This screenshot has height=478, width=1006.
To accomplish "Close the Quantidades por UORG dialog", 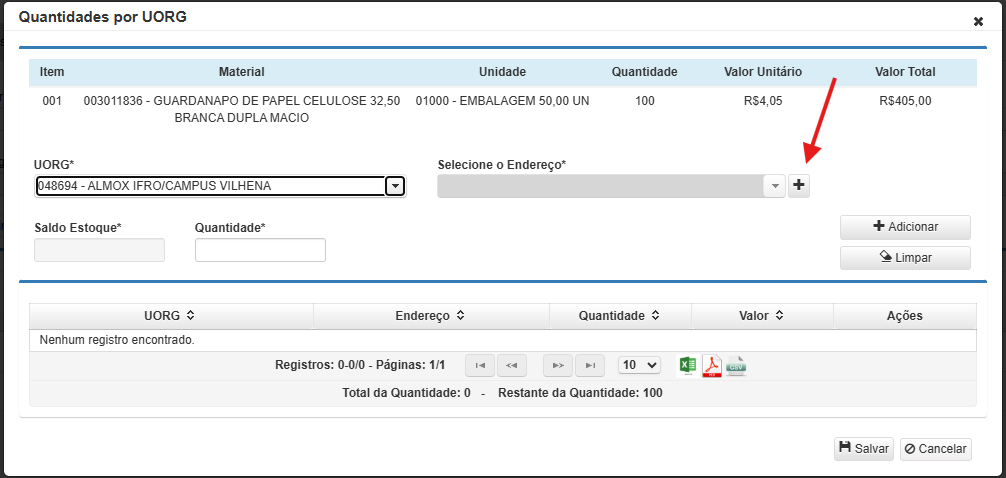I will click(x=978, y=21).
